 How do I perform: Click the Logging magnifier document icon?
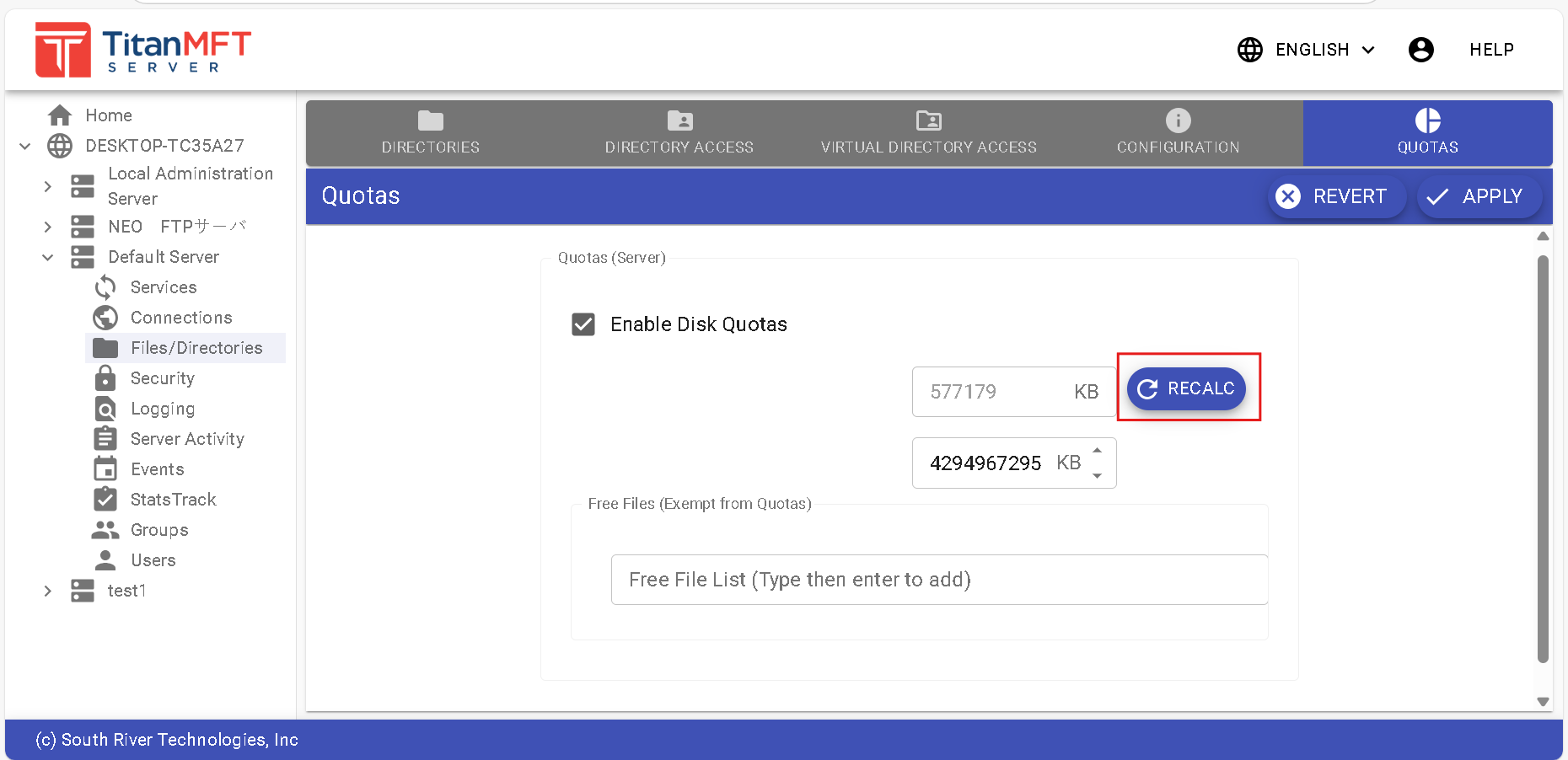[x=105, y=409]
